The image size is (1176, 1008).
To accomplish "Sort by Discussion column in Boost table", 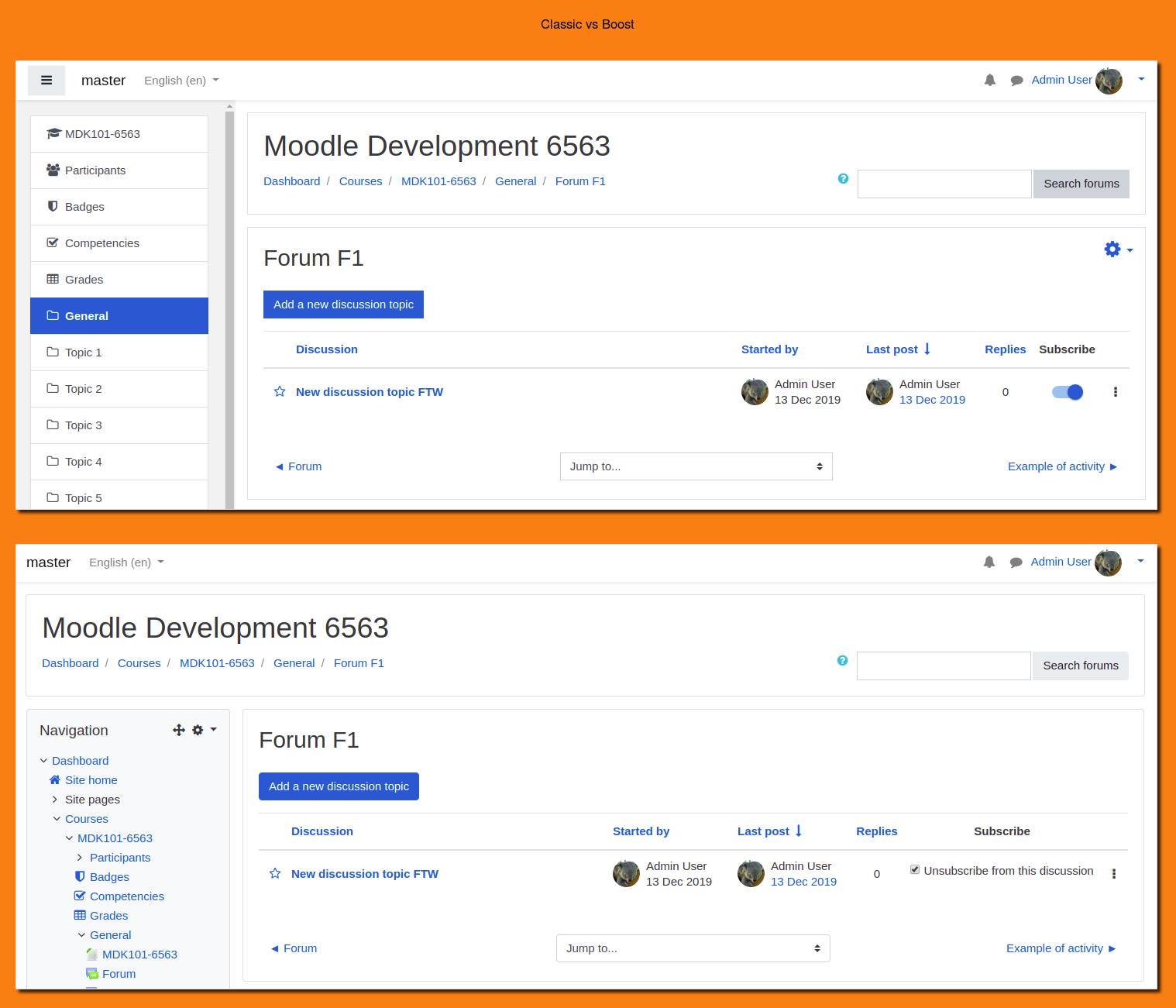I will [327, 349].
